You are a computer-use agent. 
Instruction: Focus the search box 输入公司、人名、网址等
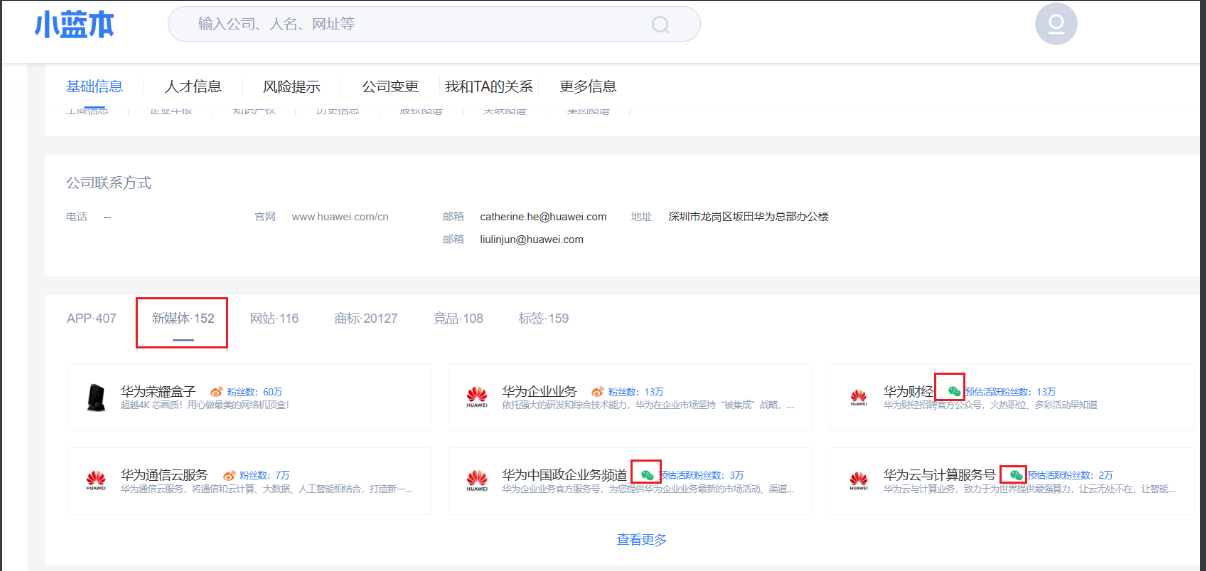(x=434, y=23)
